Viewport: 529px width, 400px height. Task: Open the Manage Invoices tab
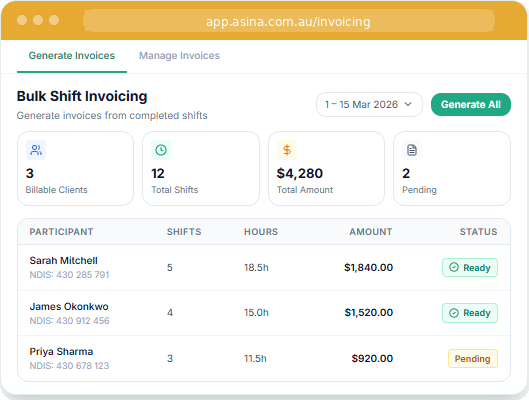179,56
